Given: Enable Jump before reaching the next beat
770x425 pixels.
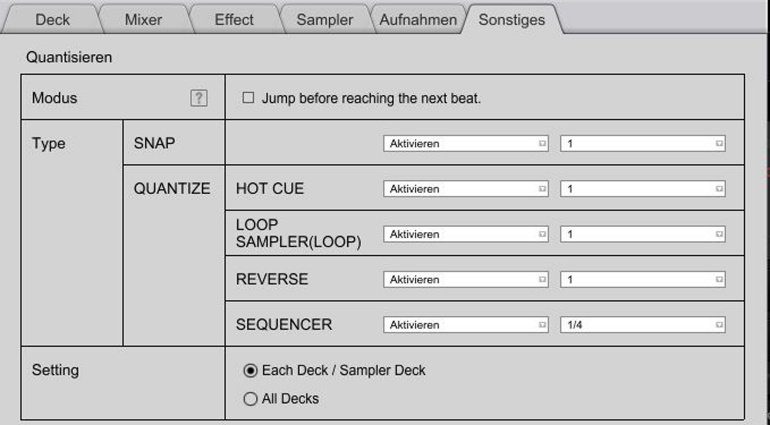Looking at the screenshot, I should click(249, 98).
